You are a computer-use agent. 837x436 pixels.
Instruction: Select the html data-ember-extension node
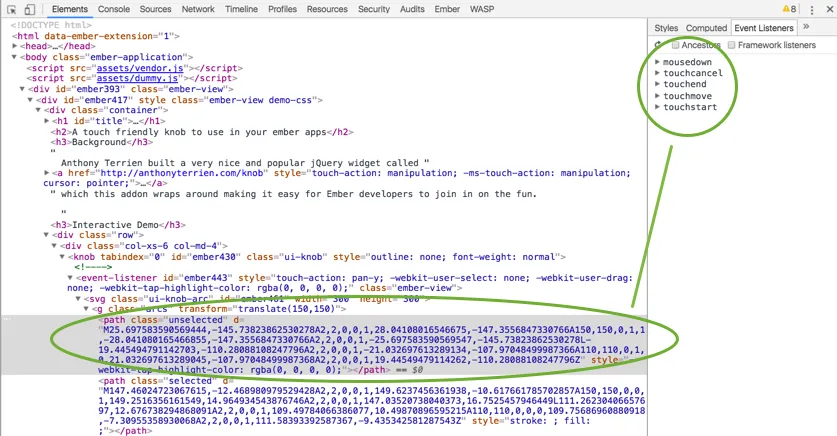click(x=96, y=36)
